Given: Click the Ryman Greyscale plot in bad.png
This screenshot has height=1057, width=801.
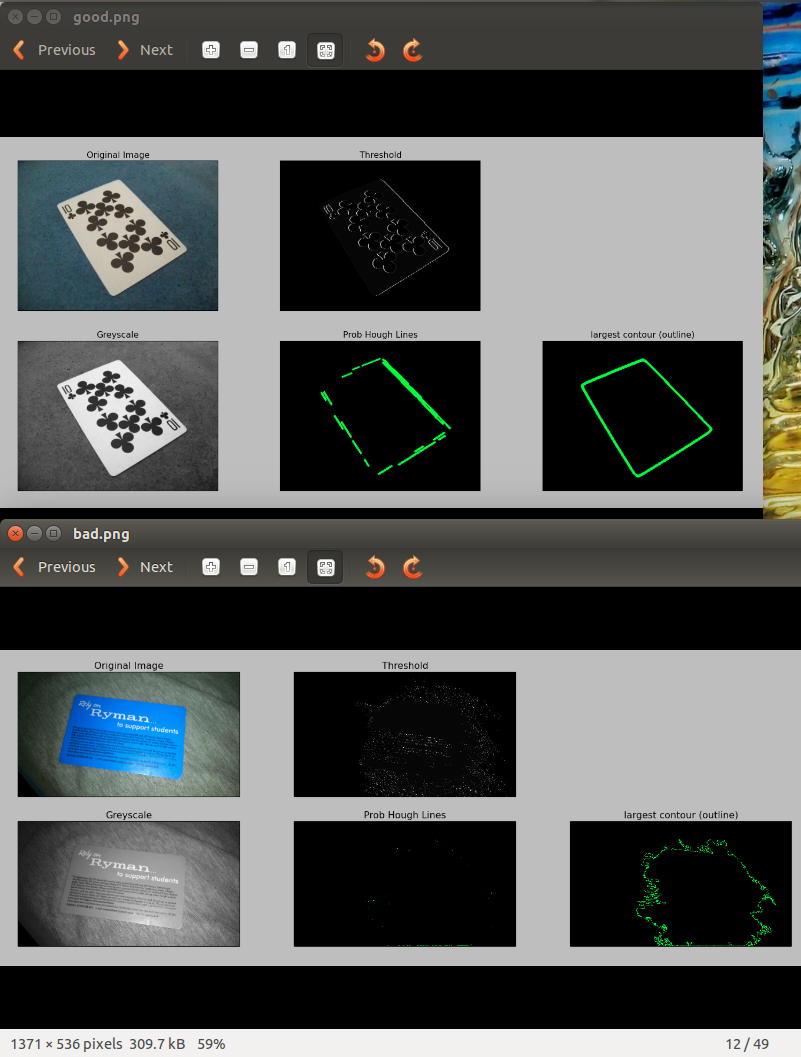Looking at the screenshot, I should tap(129, 884).
